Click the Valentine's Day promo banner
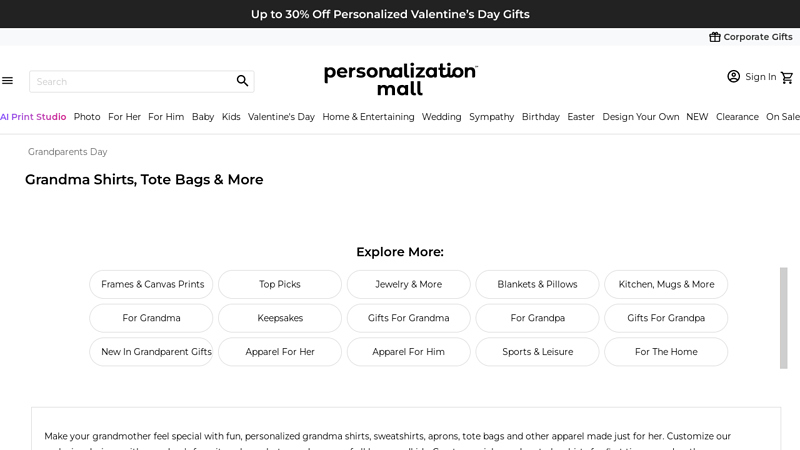 pyautogui.click(x=390, y=14)
